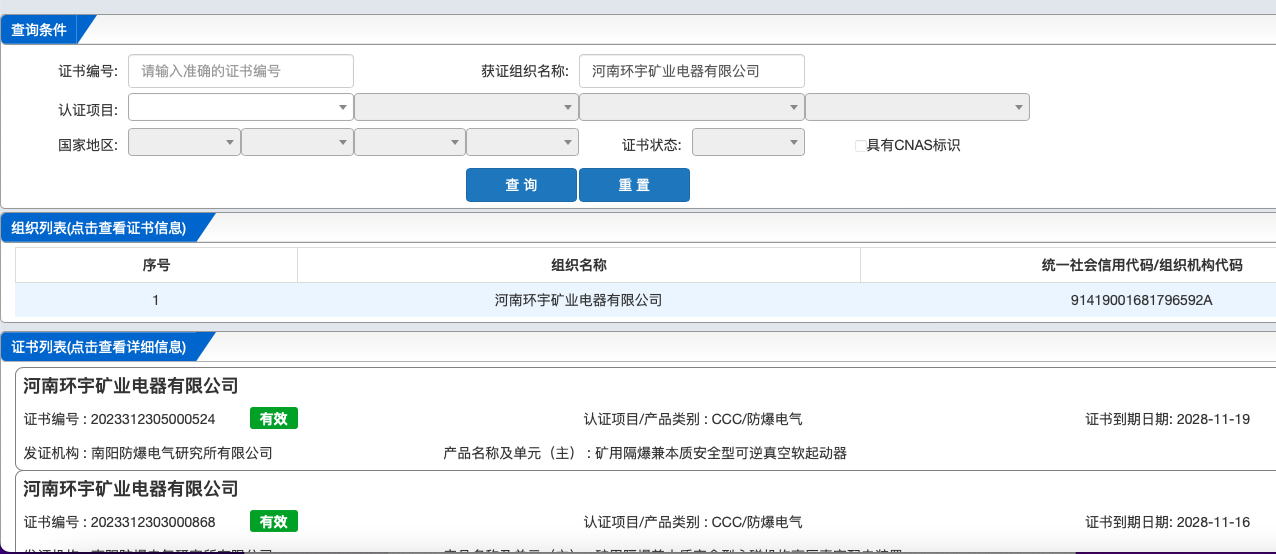Click CCC/防爆电气 in certificate 2023312303000868

[757, 522]
